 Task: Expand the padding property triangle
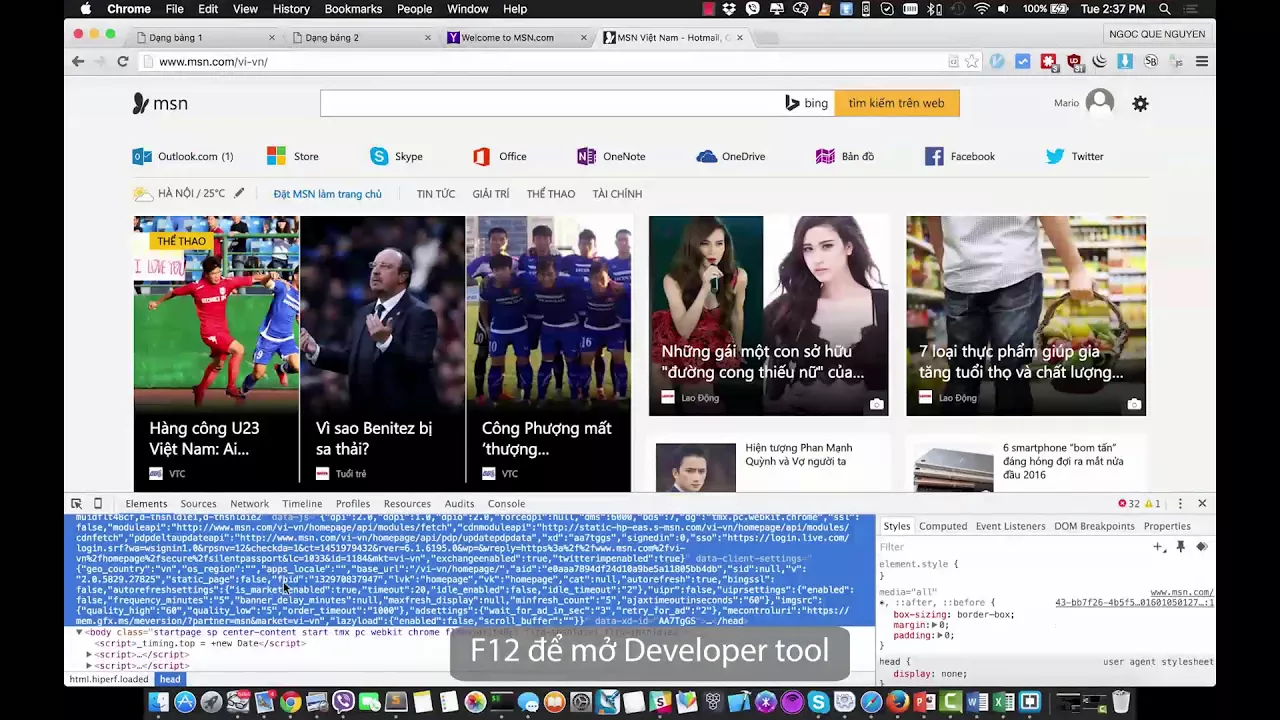click(x=938, y=635)
